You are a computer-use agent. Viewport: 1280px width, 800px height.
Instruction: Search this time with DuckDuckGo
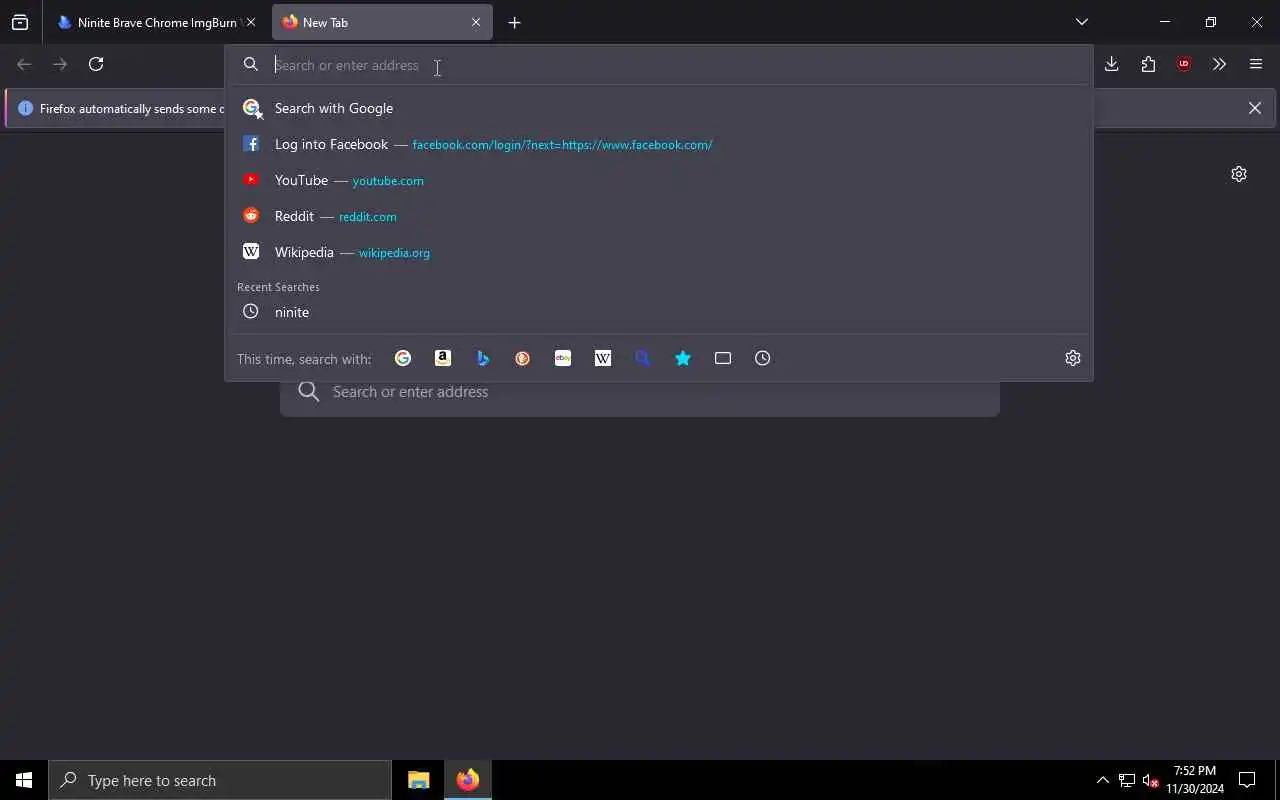coord(523,358)
